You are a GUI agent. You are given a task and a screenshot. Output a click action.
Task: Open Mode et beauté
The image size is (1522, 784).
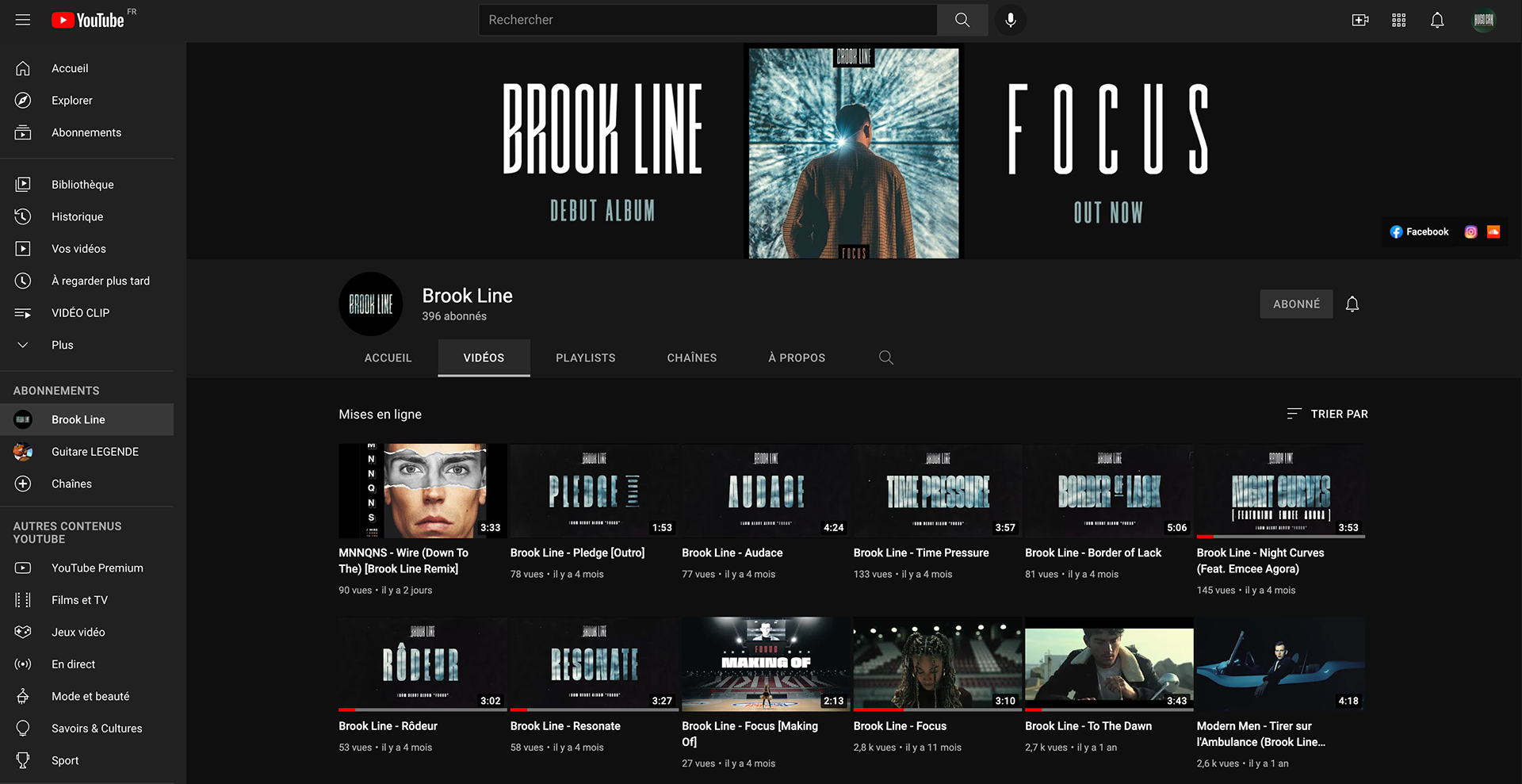(x=87, y=696)
